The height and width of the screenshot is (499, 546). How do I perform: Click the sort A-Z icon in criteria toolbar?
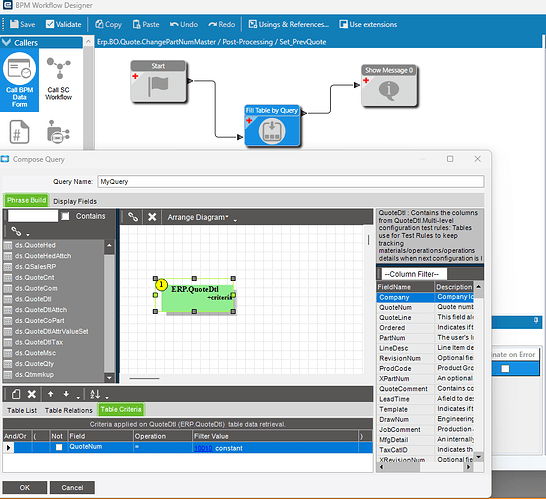pos(95,394)
